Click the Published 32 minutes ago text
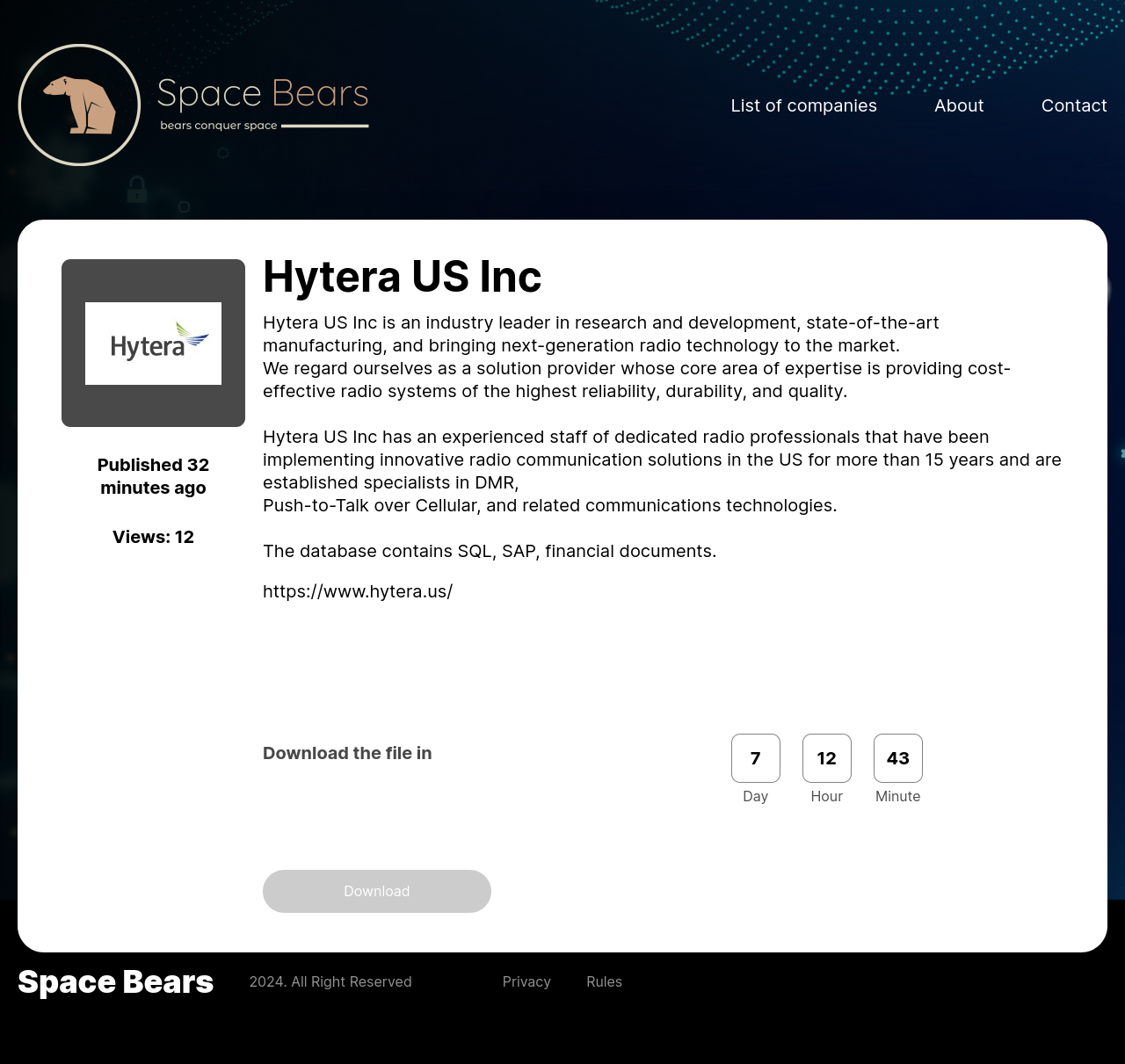The height and width of the screenshot is (1064, 1125). click(153, 476)
